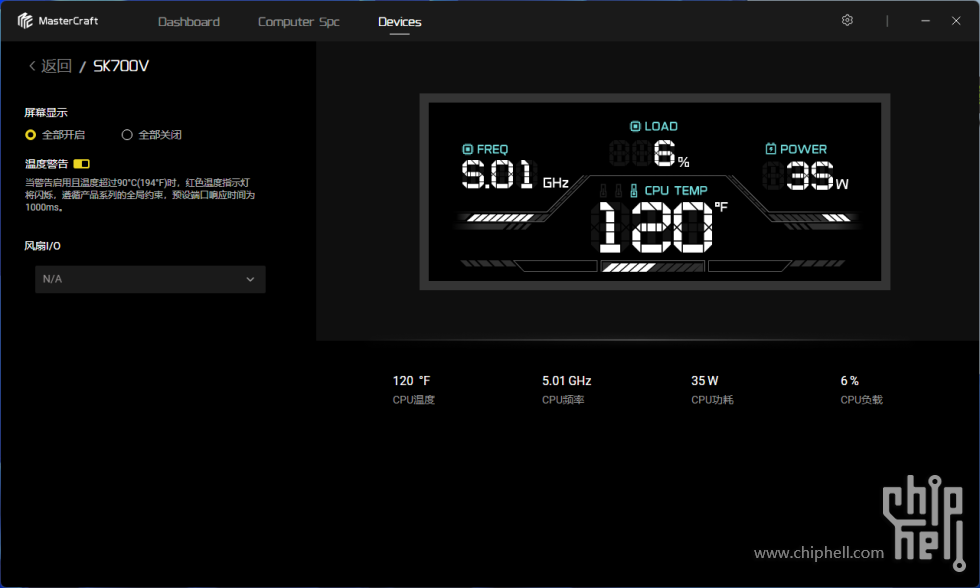Screen dimensions: 980x588
Task: Select the 全部关闭 radio button
Action: [x=127, y=134]
